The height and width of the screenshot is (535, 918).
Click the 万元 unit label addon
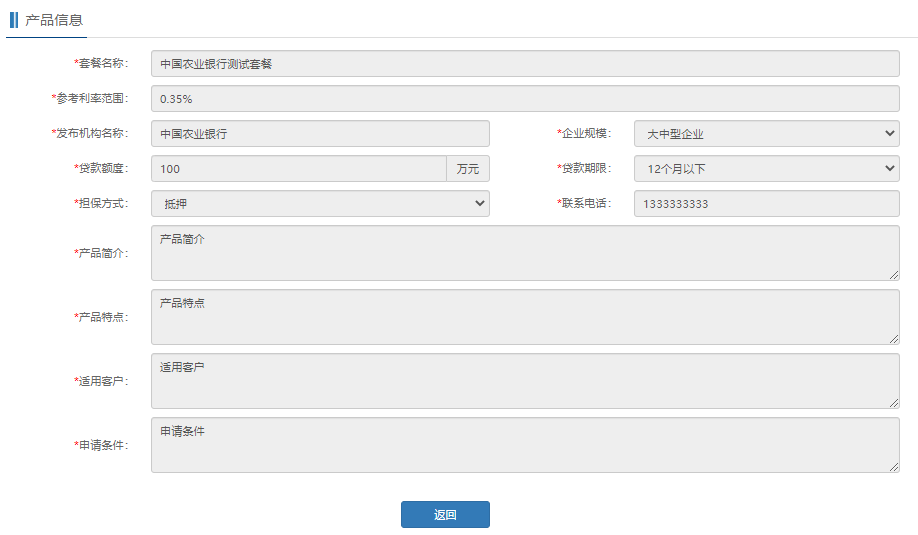pos(468,169)
